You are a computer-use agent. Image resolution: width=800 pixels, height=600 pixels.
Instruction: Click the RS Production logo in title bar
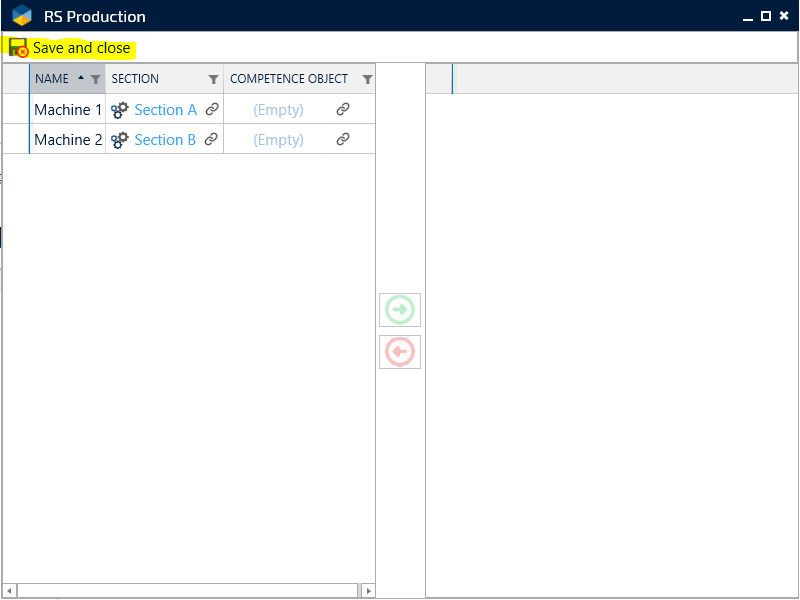(22, 16)
